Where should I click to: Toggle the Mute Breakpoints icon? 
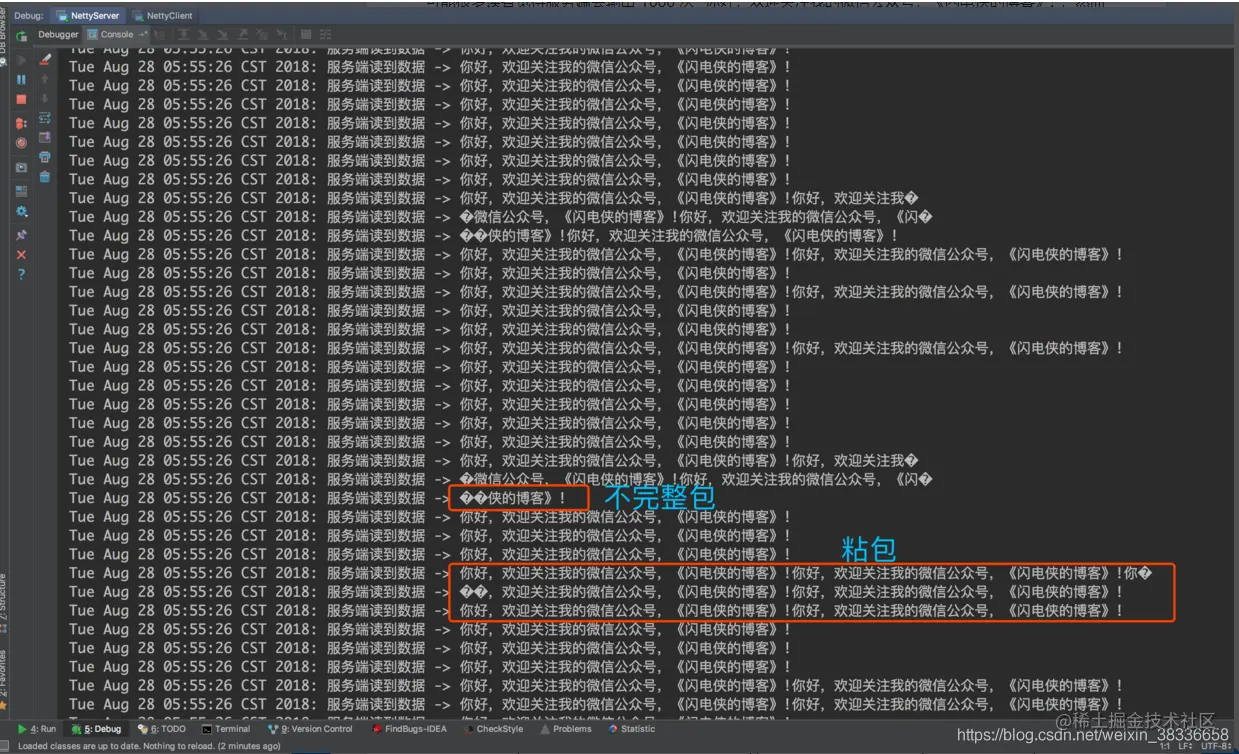tap(21, 143)
